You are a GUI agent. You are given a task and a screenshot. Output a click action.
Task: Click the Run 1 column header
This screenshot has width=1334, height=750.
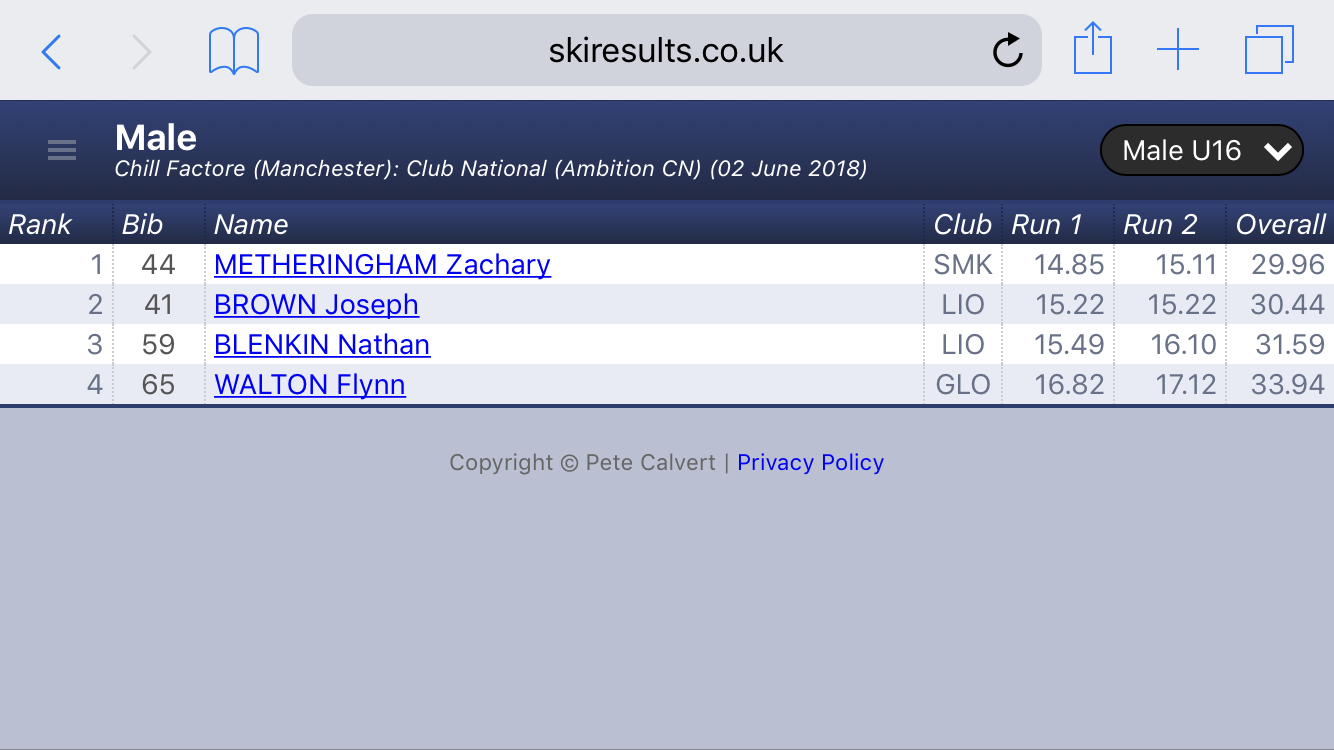[1047, 224]
